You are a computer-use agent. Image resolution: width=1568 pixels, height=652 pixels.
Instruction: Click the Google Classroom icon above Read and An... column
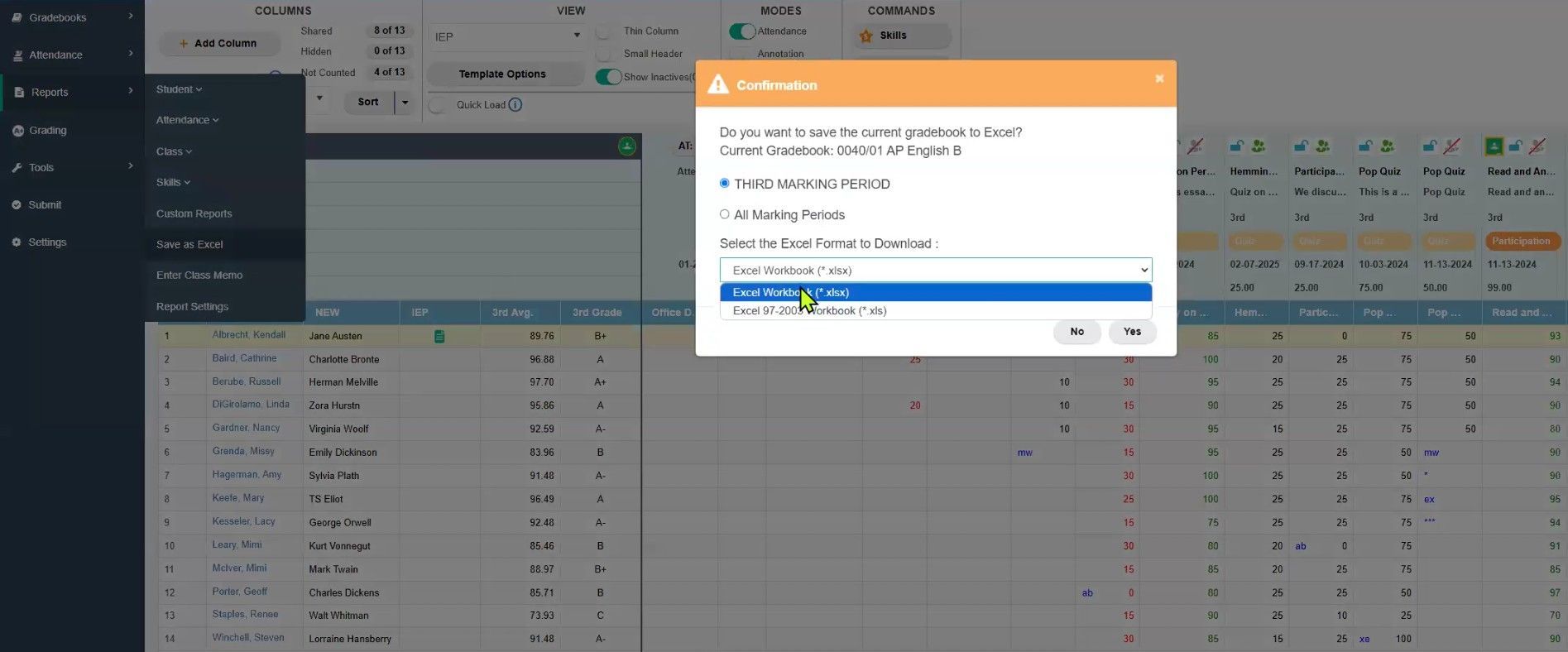click(x=1494, y=146)
